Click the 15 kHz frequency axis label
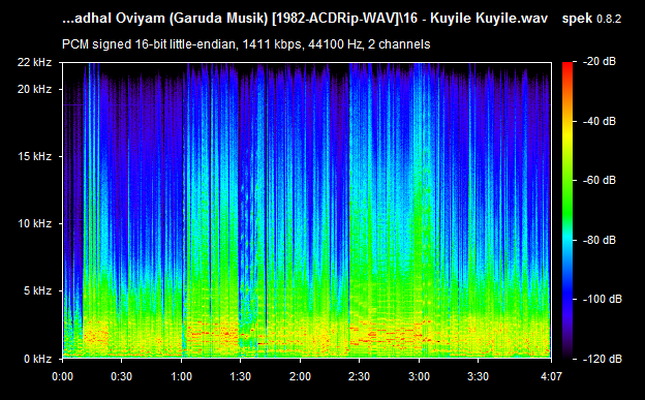Viewport: 645px width, 400px height. point(35,156)
